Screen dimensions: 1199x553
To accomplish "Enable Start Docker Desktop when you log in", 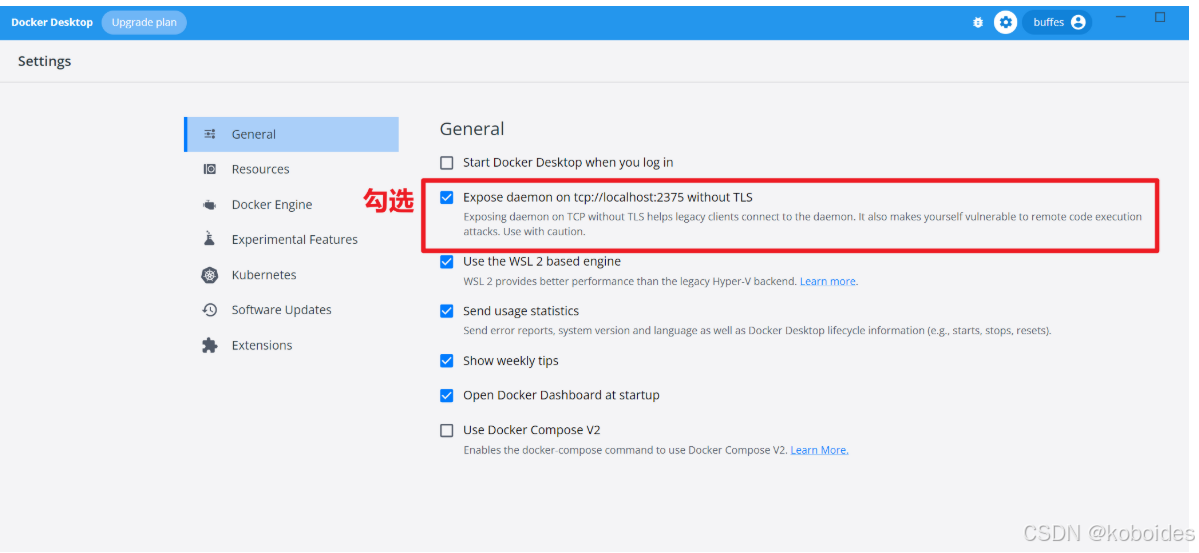I will click(447, 162).
